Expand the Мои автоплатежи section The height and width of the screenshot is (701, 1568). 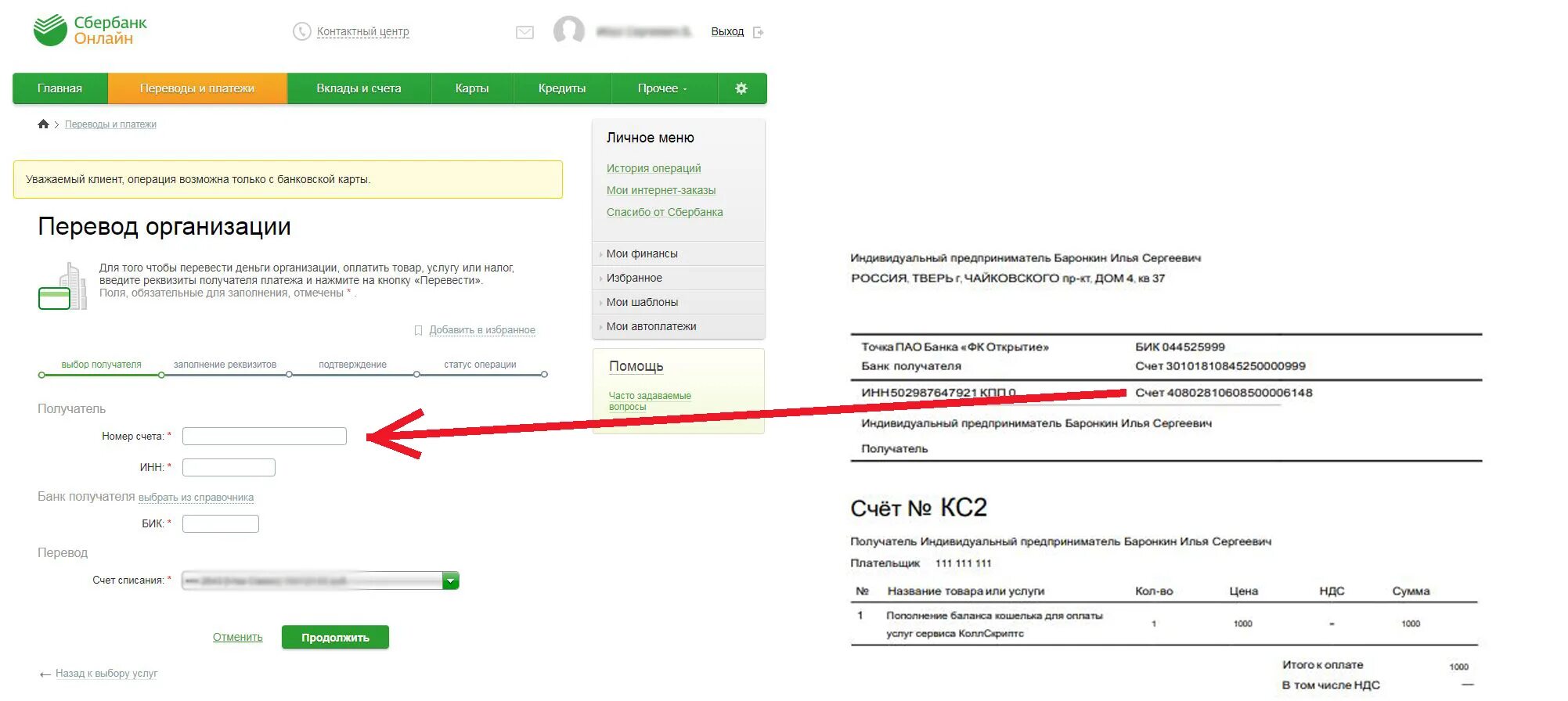pyautogui.click(x=679, y=326)
